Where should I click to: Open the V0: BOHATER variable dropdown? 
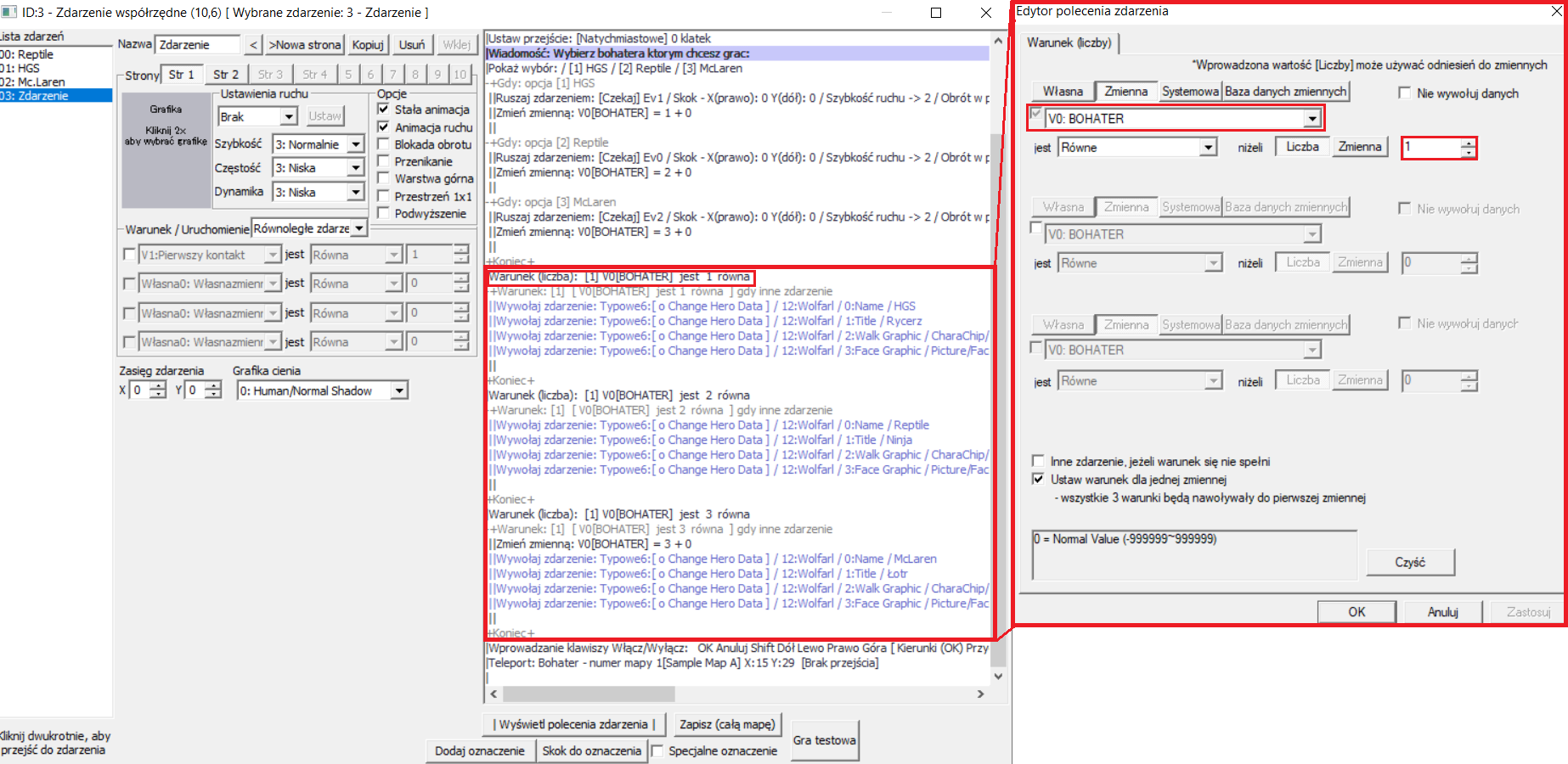point(1312,119)
